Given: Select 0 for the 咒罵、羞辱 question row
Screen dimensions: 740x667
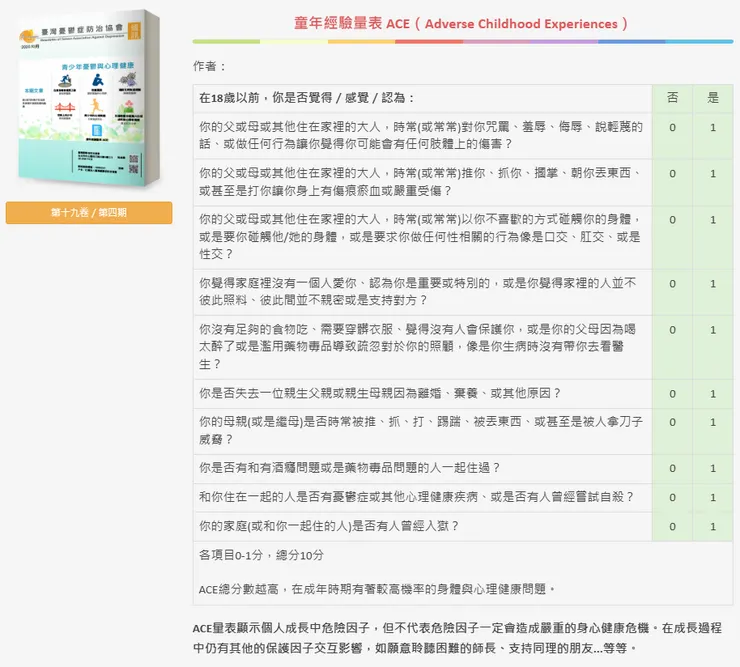Looking at the screenshot, I should click(673, 127).
